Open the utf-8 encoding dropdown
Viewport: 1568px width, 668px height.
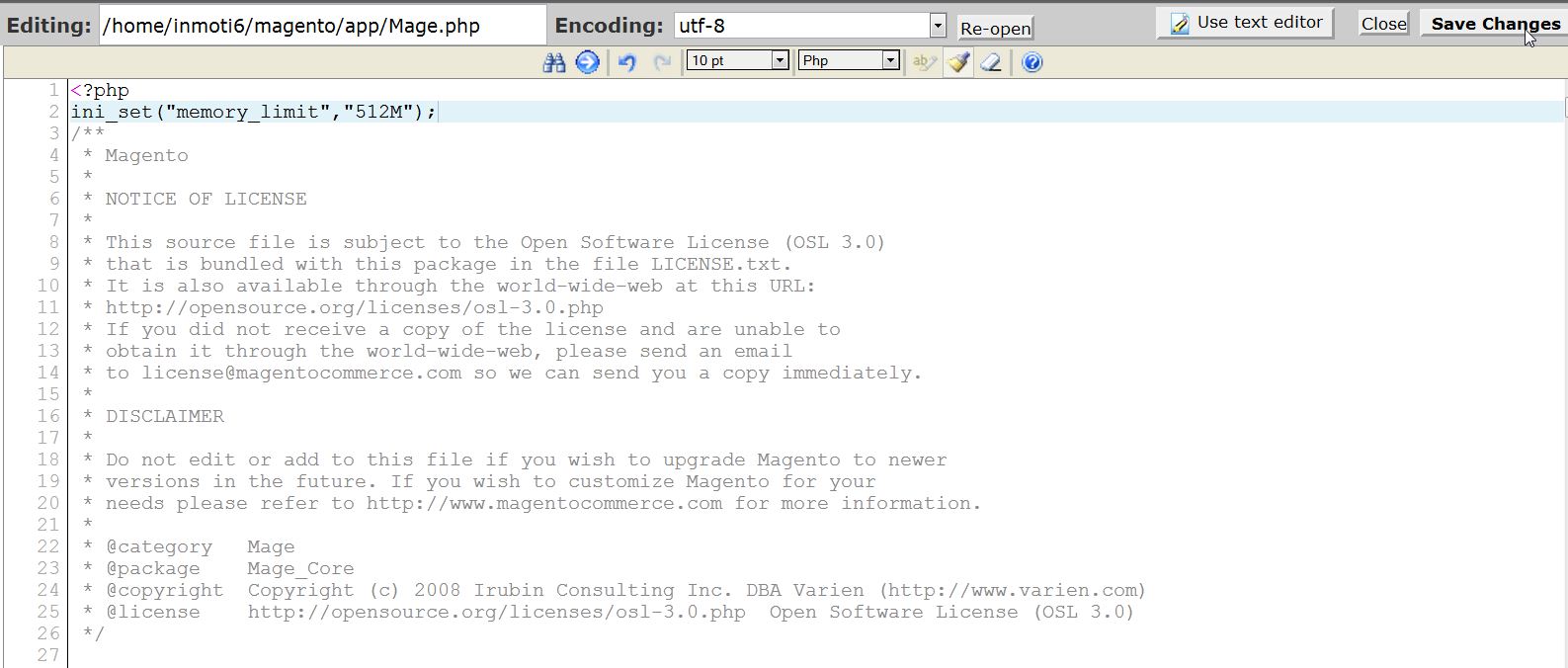click(810, 26)
